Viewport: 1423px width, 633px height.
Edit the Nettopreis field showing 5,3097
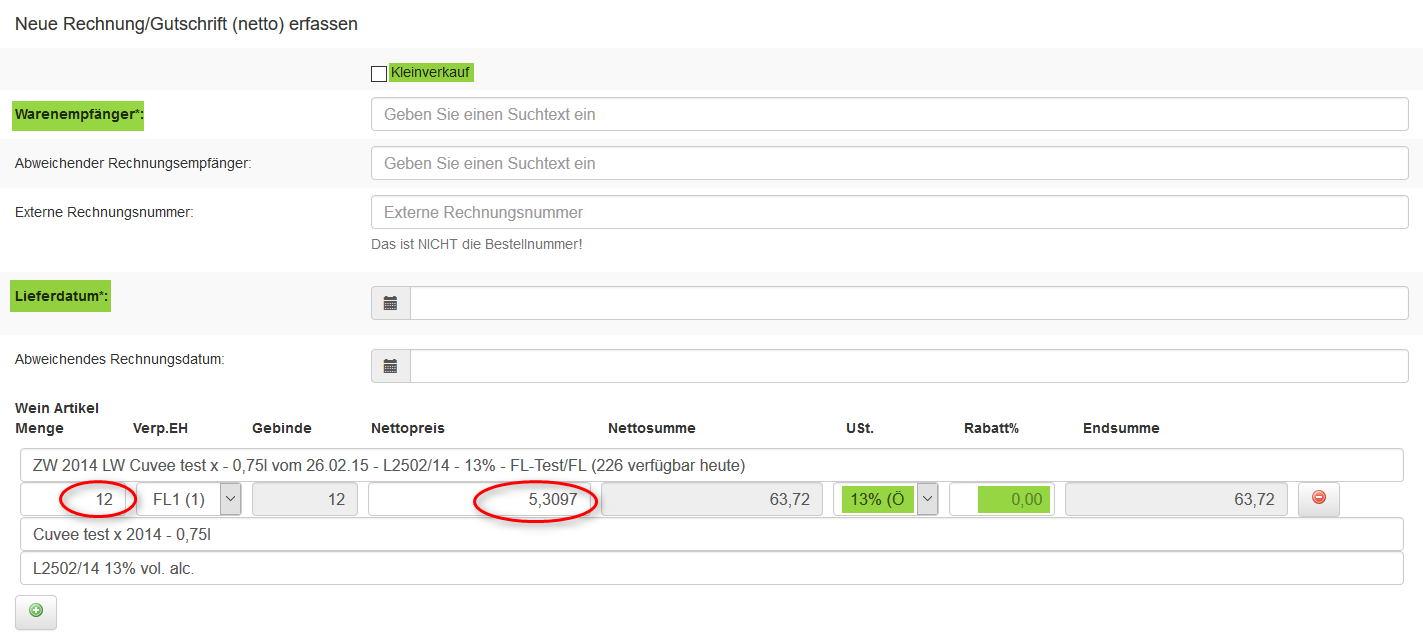click(x=478, y=499)
